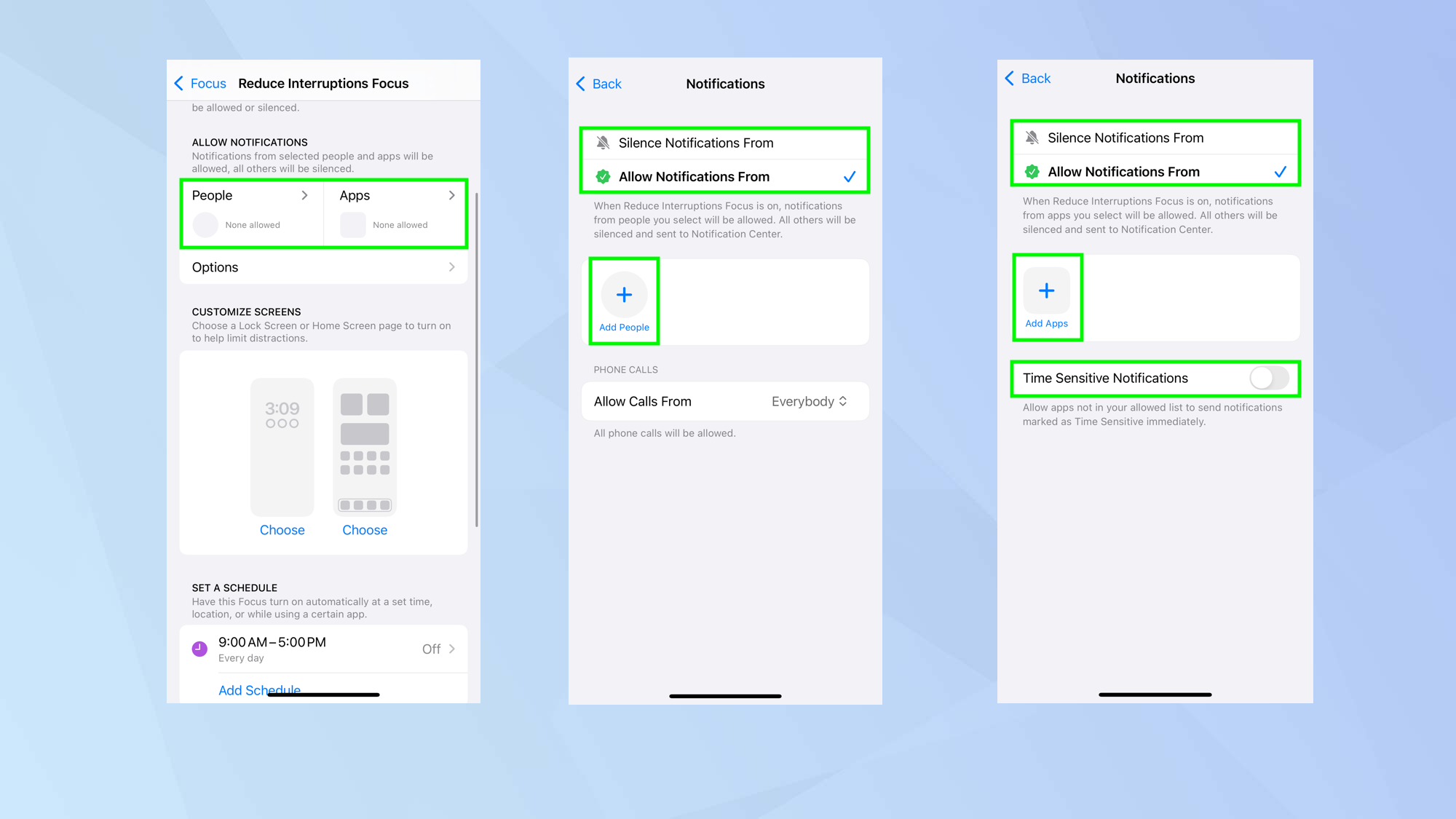Click the Apps section arrow icon
This screenshot has width=1456, height=819.
(452, 195)
